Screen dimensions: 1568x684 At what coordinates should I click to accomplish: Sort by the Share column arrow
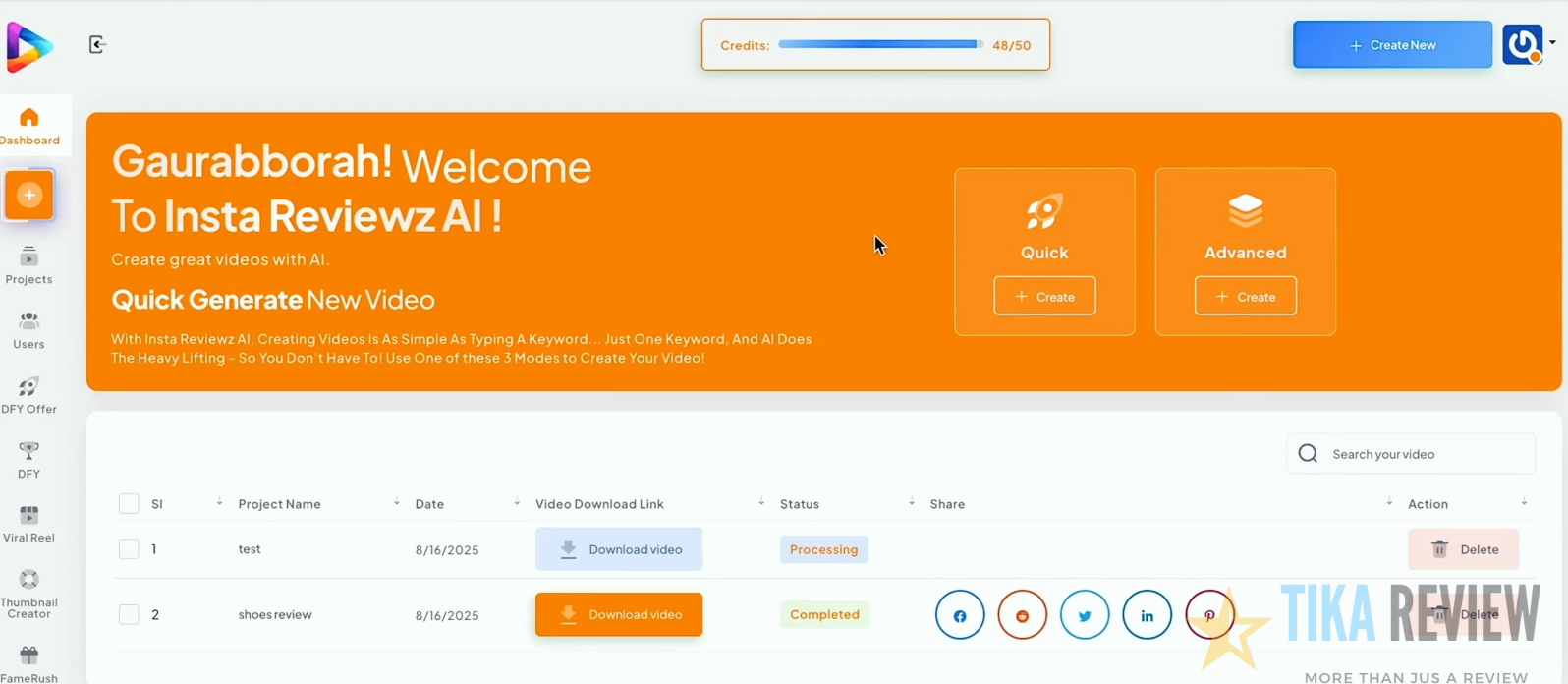(x=1389, y=502)
